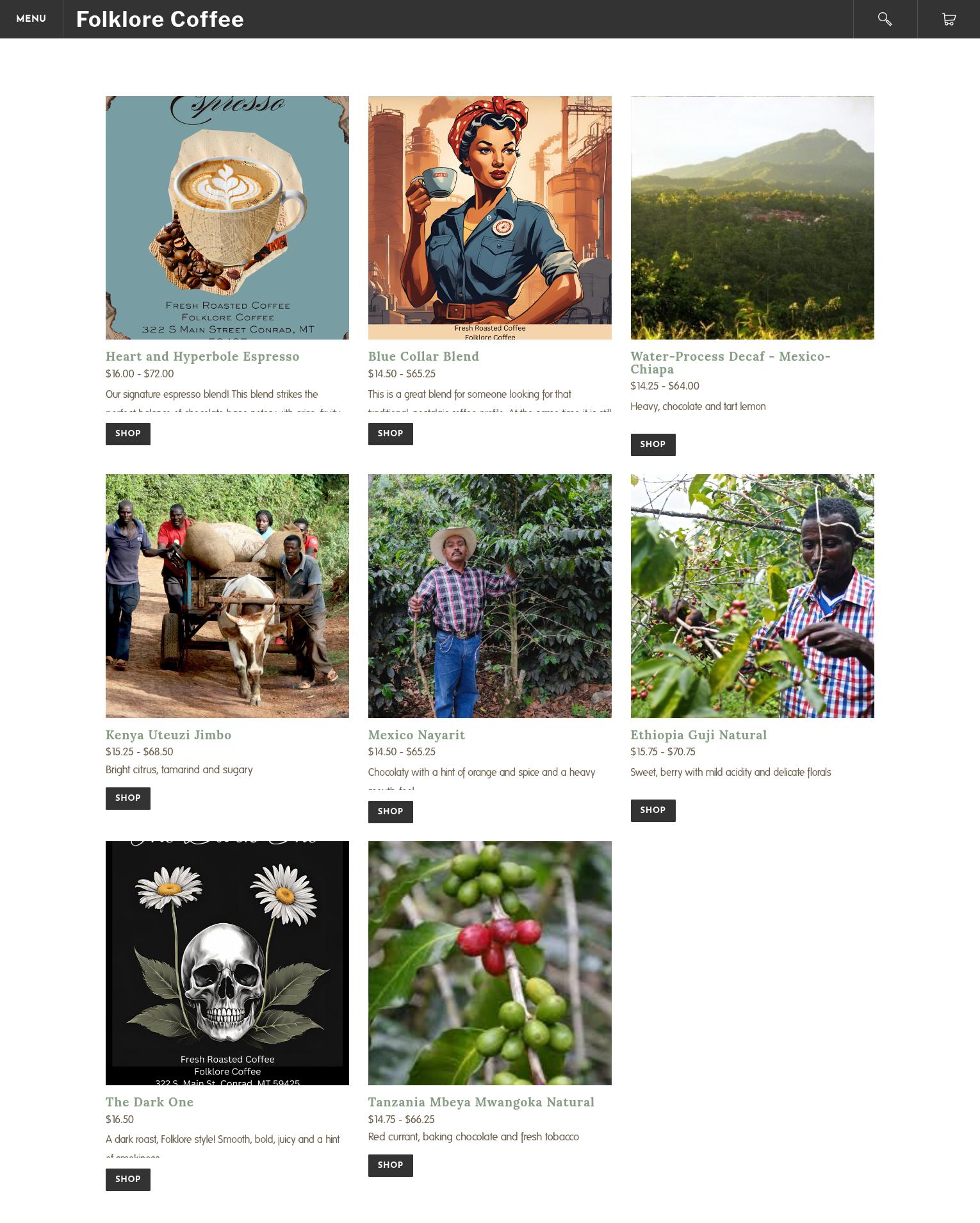Shop the Tanzania Mbeya Mwangoka Natural

point(391,1165)
